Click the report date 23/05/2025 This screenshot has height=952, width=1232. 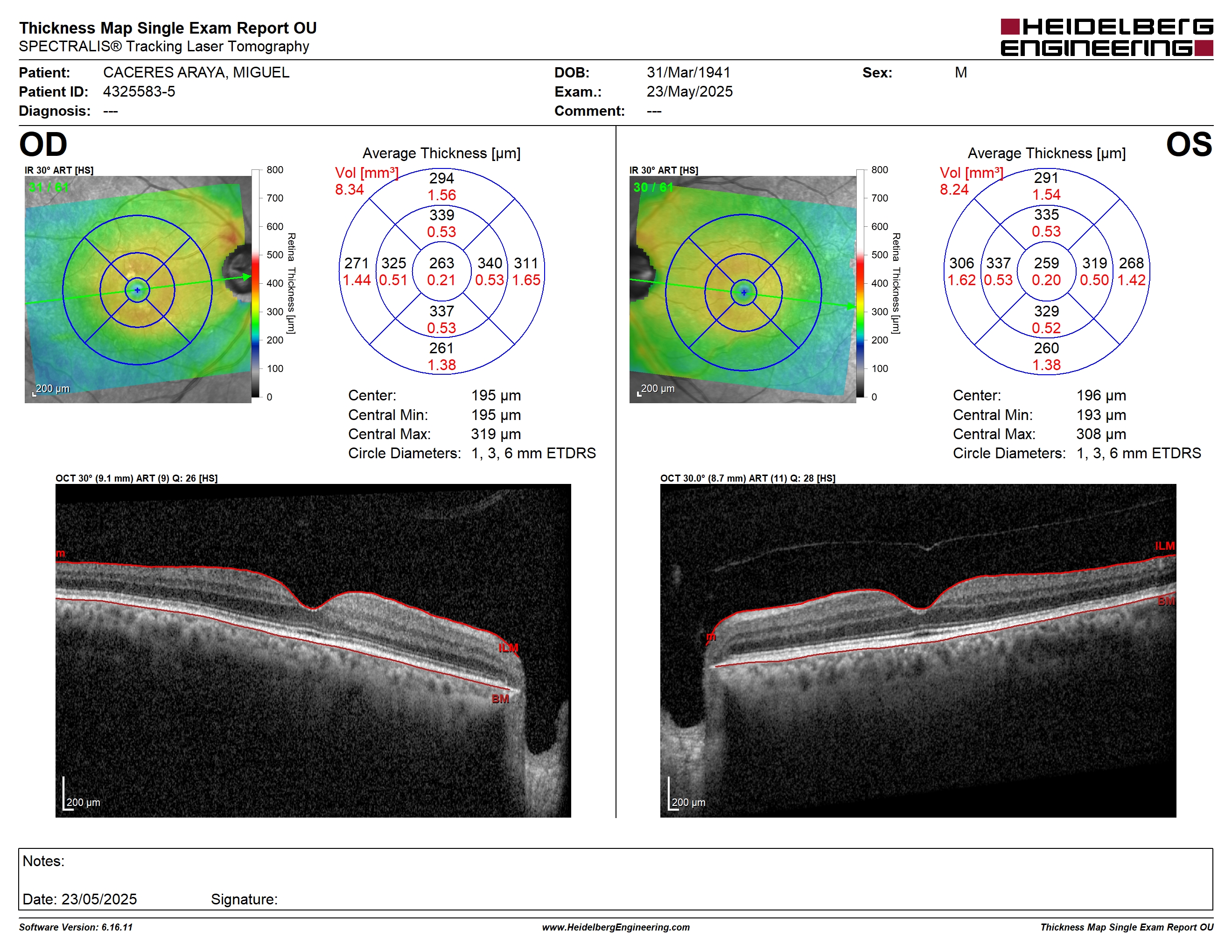click(x=99, y=899)
